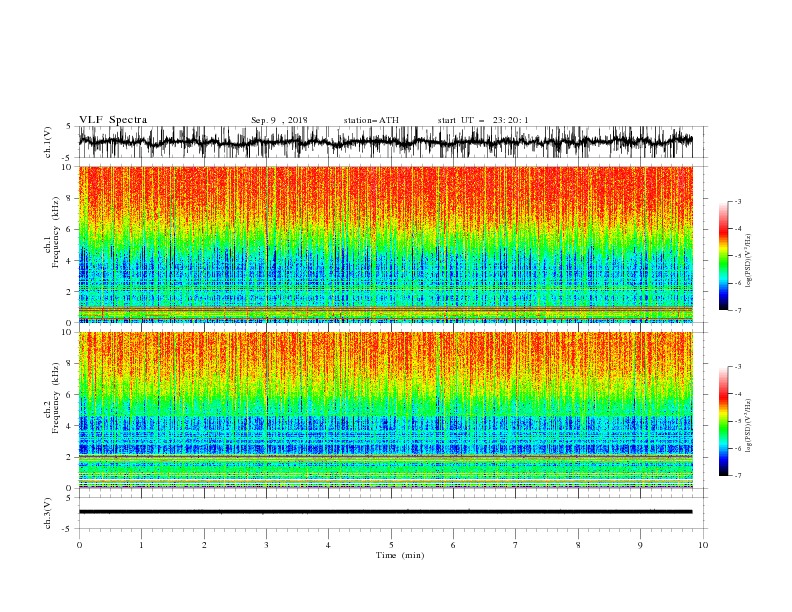Click time axis tick label '5'
792x612 pixels.
point(391,545)
